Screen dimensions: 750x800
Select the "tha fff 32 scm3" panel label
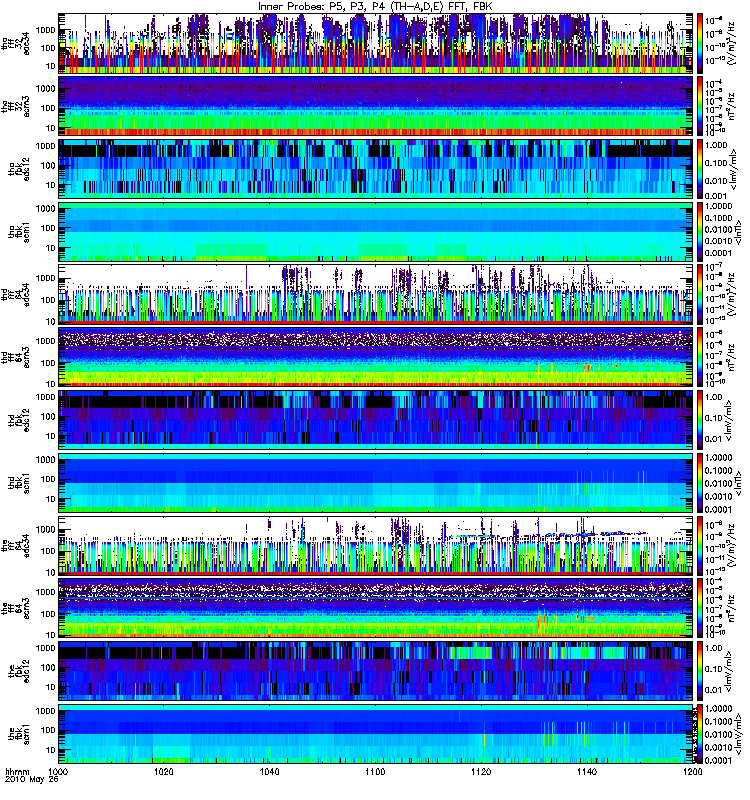15,106
